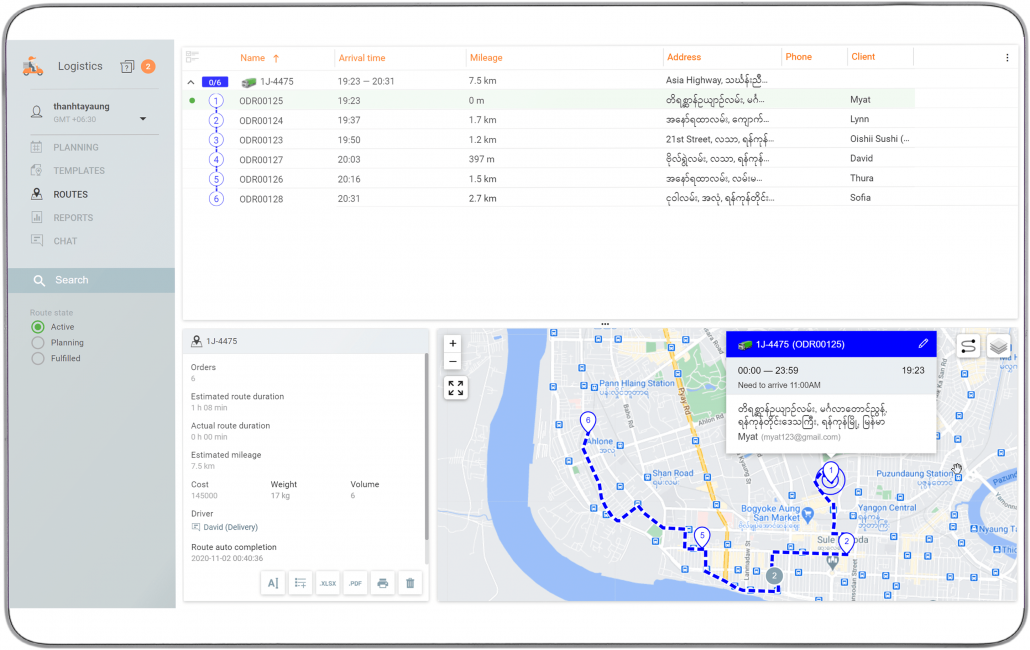The image size is (1030, 650).
Task: Toggle fullscreen map view
Action: [x=455, y=388]
